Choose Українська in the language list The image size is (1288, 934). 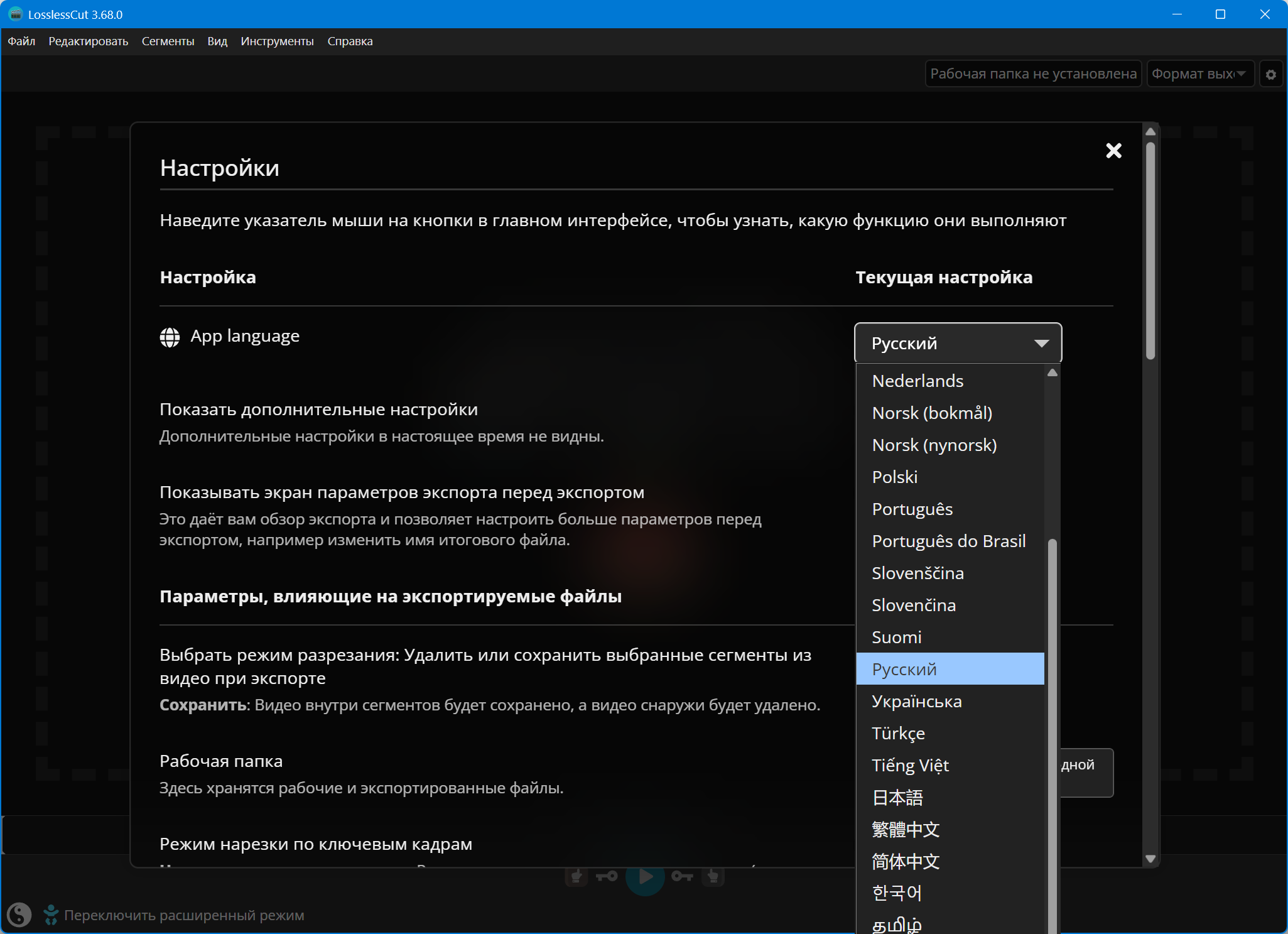[916, 701]
